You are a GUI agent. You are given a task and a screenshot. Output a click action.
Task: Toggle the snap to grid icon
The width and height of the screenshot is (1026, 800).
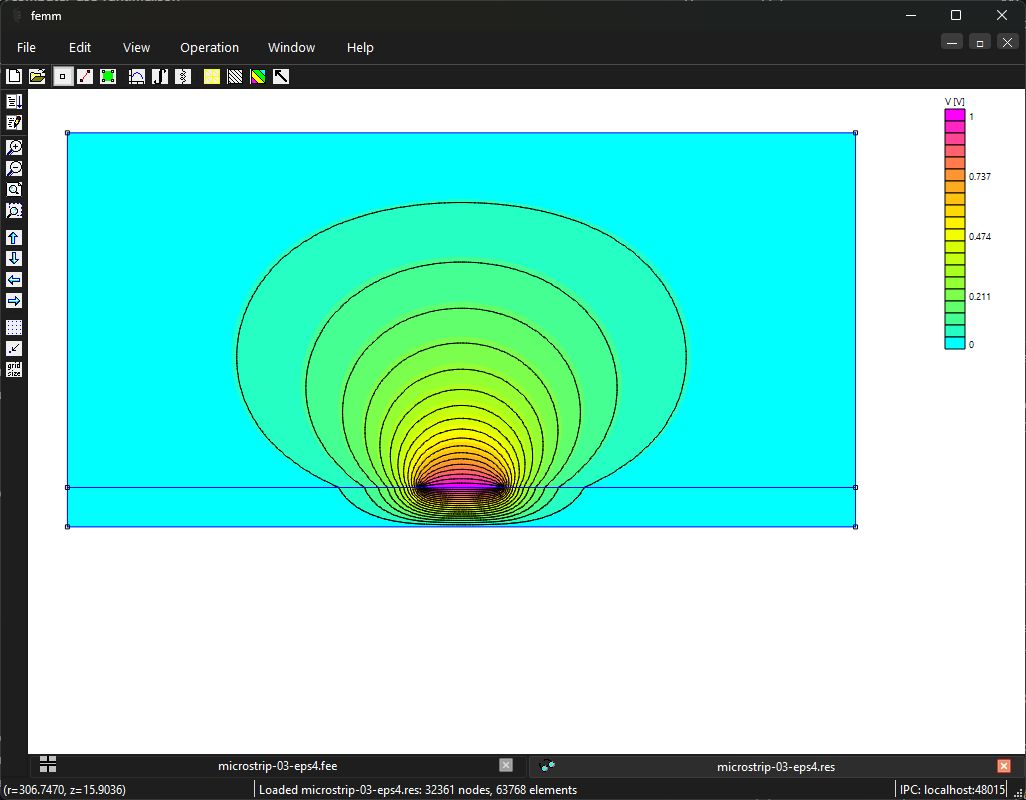pos(14,349)
